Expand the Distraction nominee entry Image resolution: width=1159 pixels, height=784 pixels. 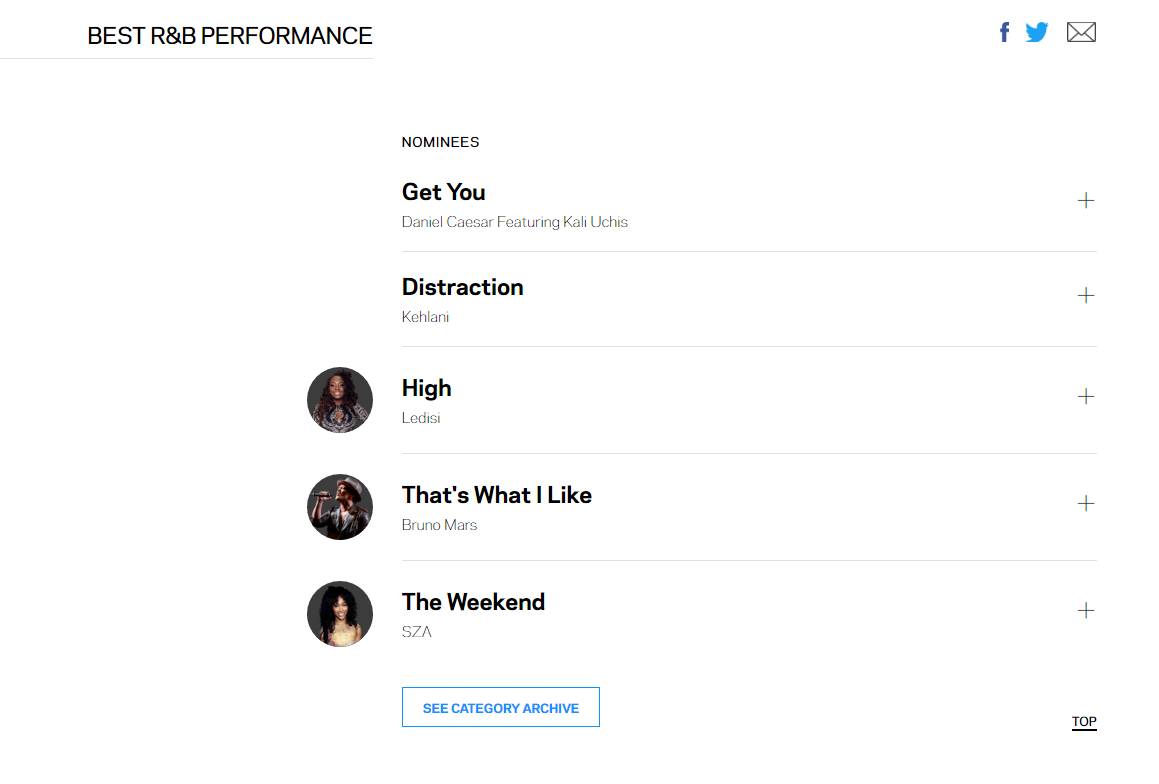pos(1085,296)
